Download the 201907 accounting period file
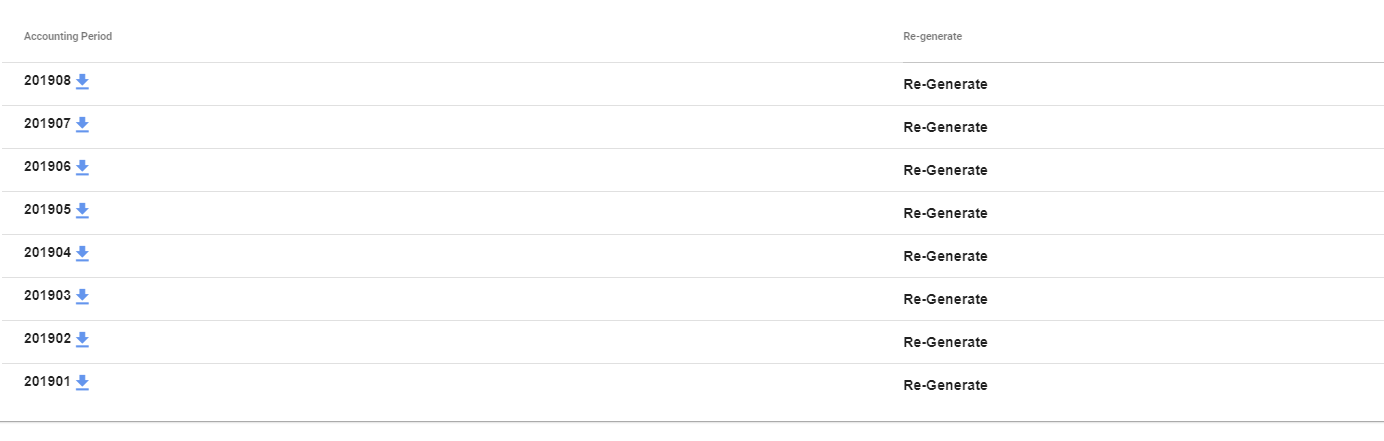Image resolution: width=1384 pixels, height=441 pixels. click(x=82, y=124)
